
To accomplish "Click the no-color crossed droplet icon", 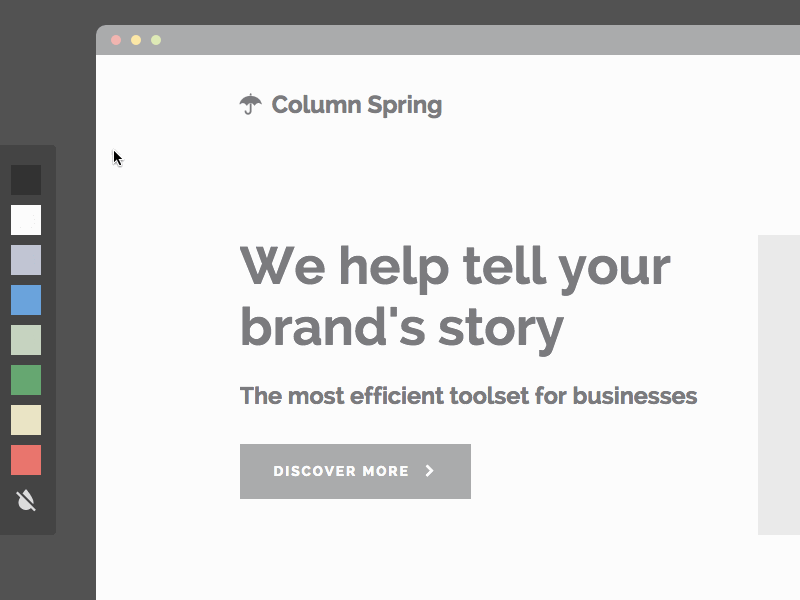I will (26, 500).
